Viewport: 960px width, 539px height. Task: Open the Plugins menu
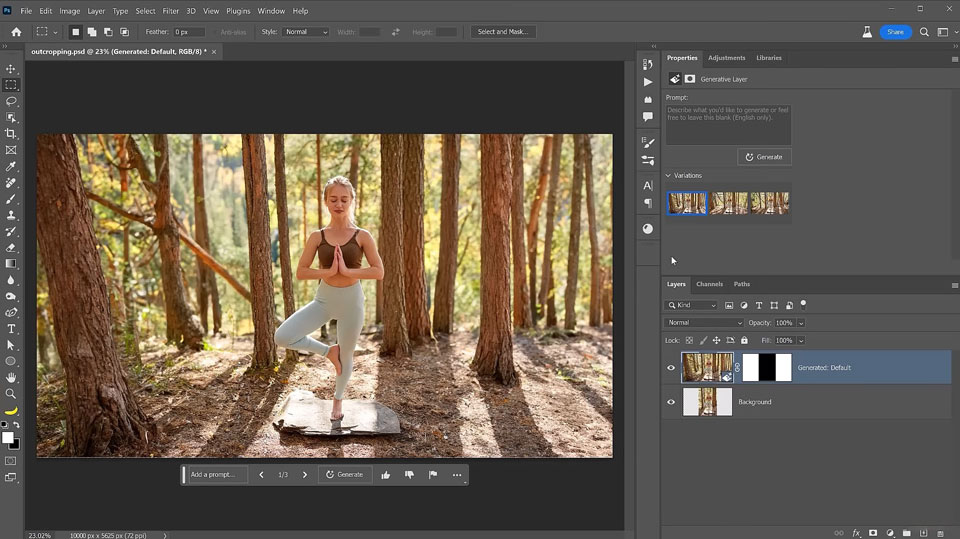coord(238,11)
